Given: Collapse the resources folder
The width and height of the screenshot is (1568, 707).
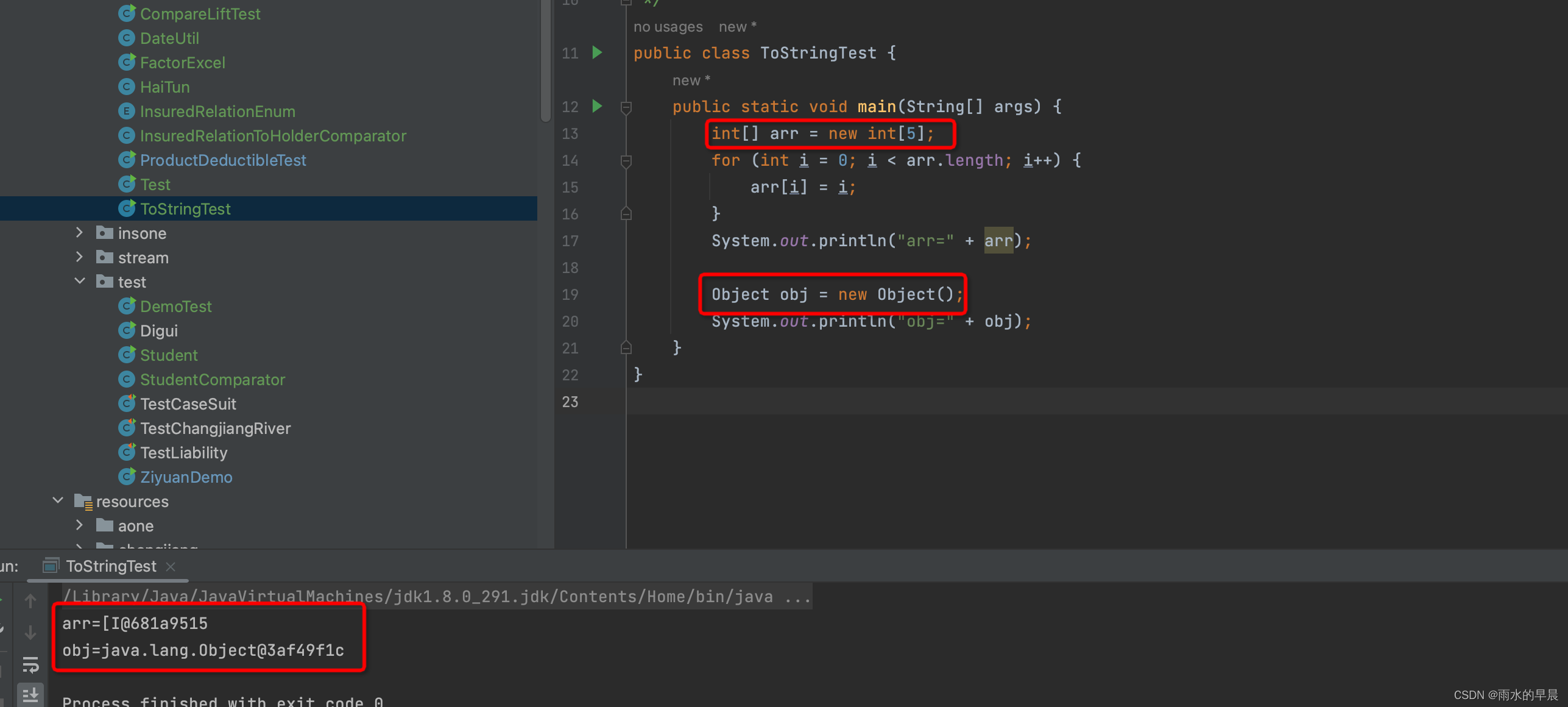Looking at the screenshot, I should pyautogui.click(x=58, y=500).
